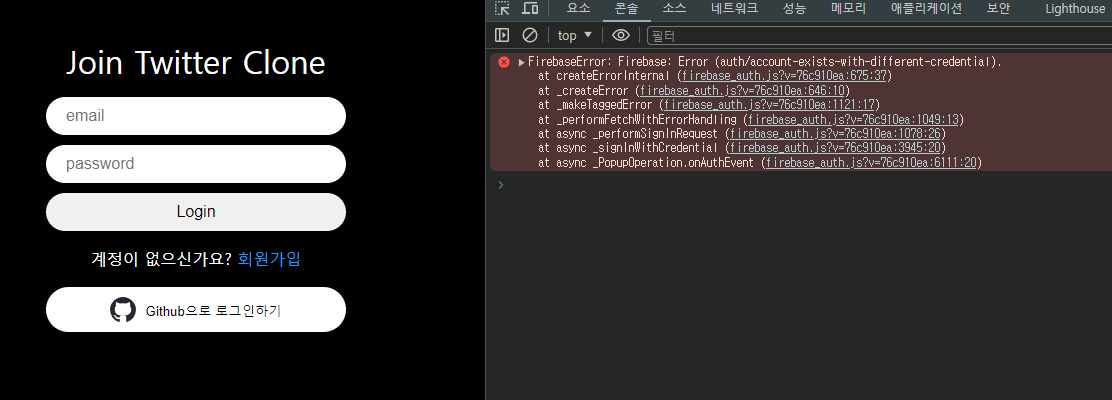1112x400 pixels.
Task: Open _makeTaggedError source link 1121:17
Action: click(769, 105)
